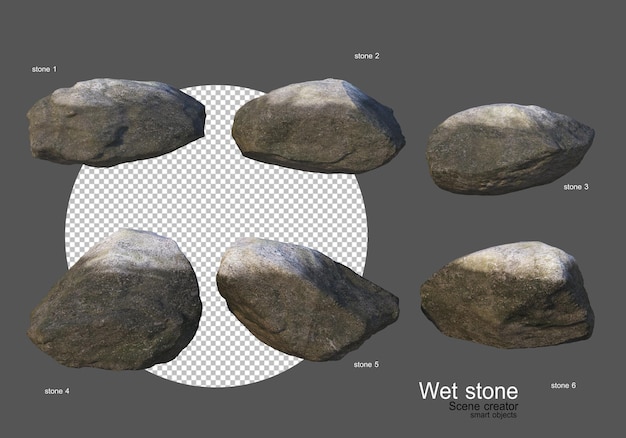Click the 'stone 5' label
The height and width of the screenshot is (438, 626).
coord(366,364)
